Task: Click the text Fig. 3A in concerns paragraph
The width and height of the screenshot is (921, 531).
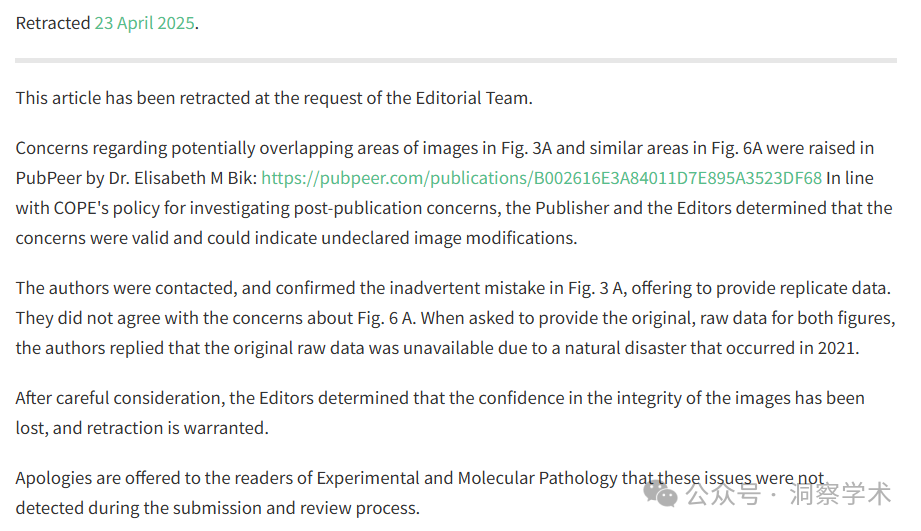Action: point(526,148)
